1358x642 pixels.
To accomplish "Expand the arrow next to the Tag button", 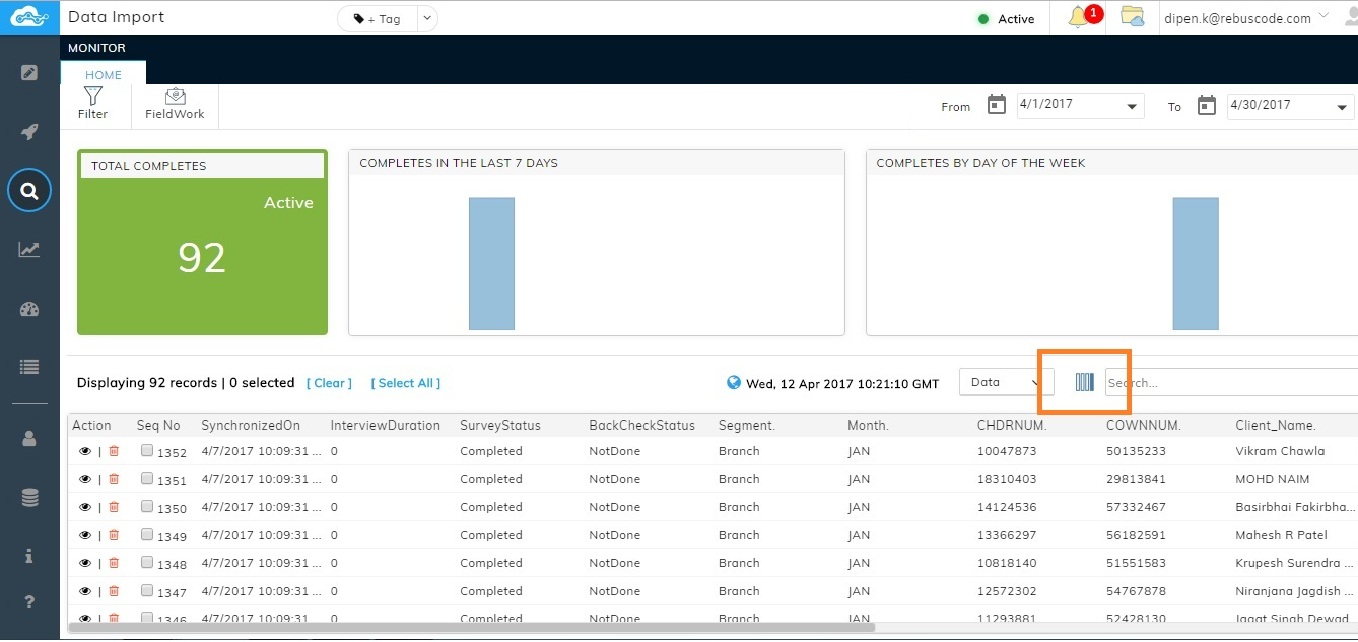I will [427, 18].
